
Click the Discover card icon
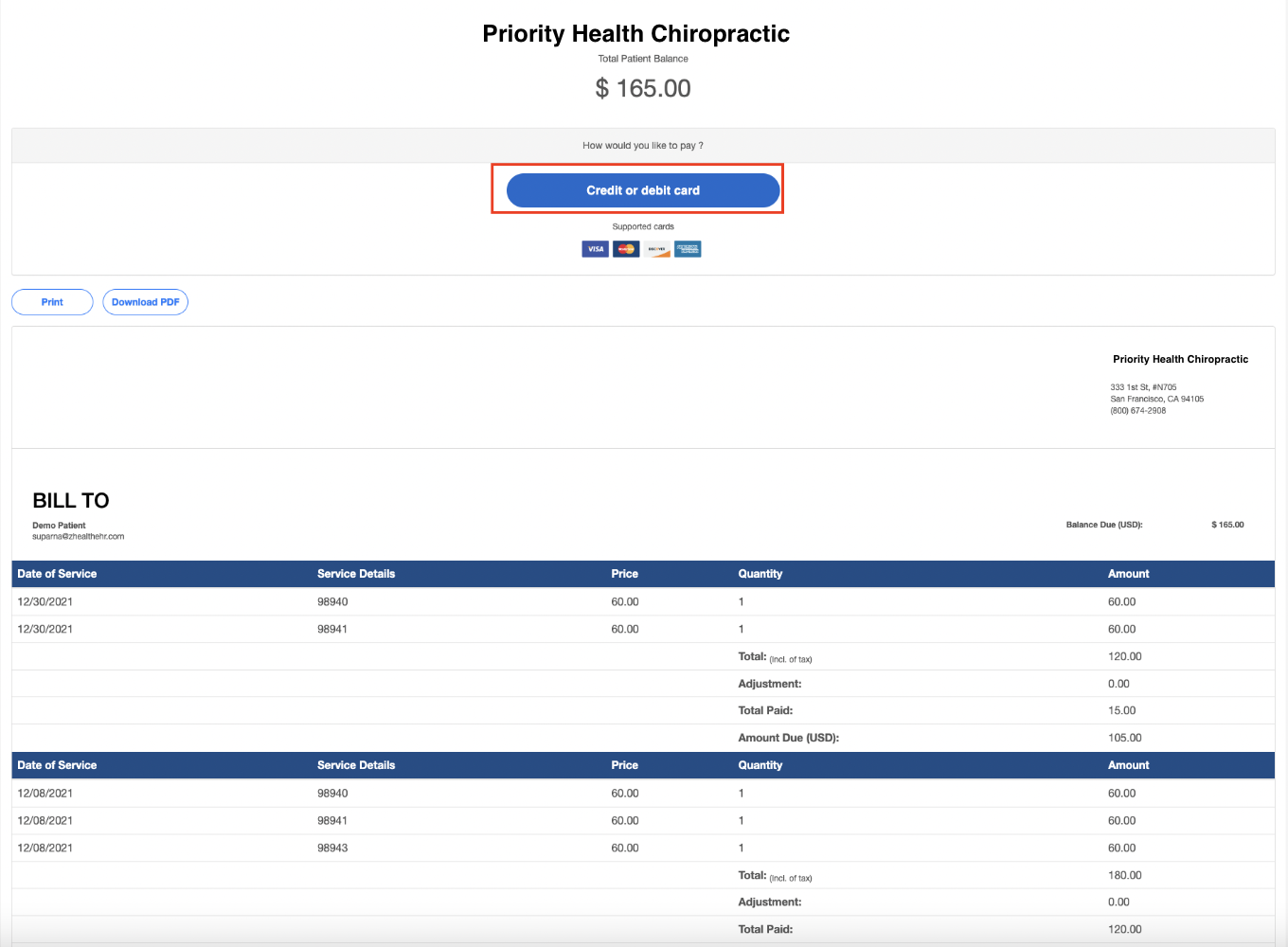click(x=657, y=249)
